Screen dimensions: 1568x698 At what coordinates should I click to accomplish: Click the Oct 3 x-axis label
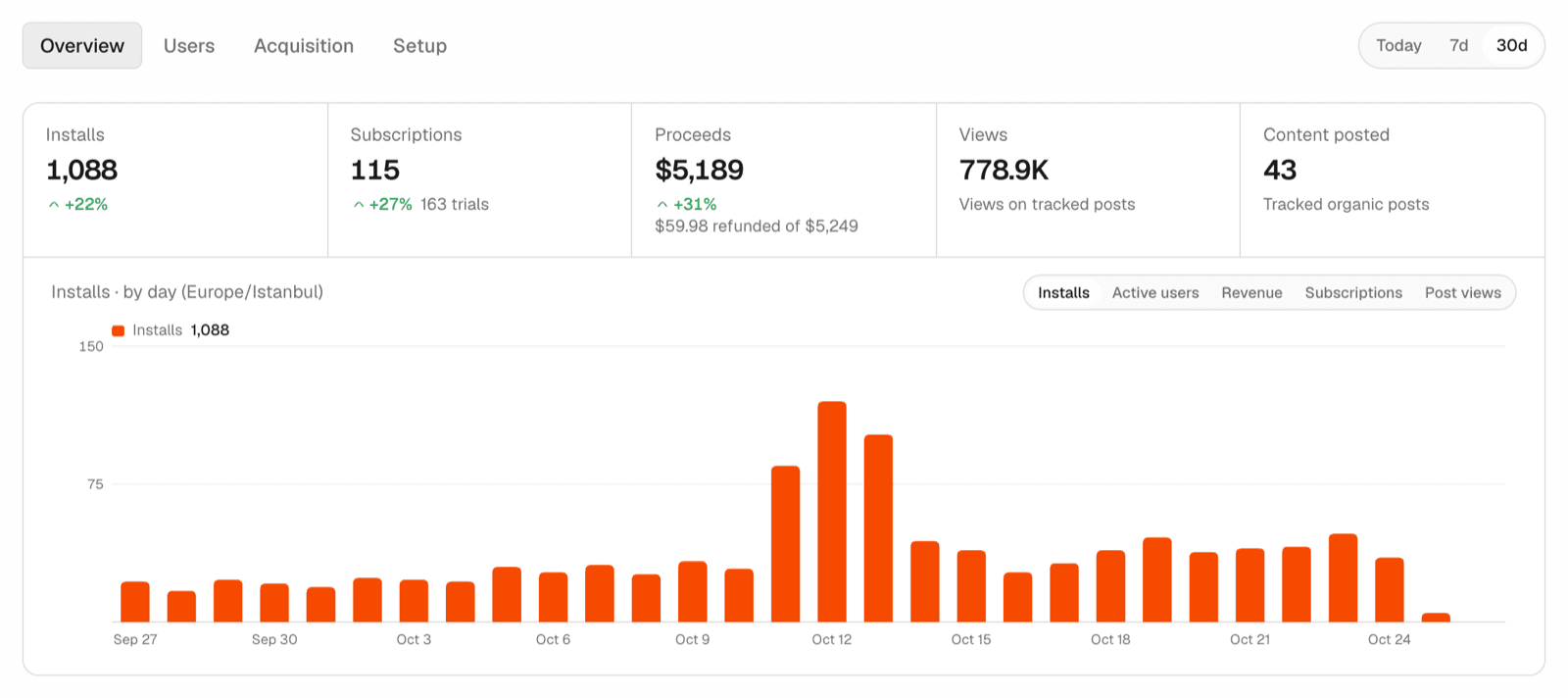(x=414, y=639)
